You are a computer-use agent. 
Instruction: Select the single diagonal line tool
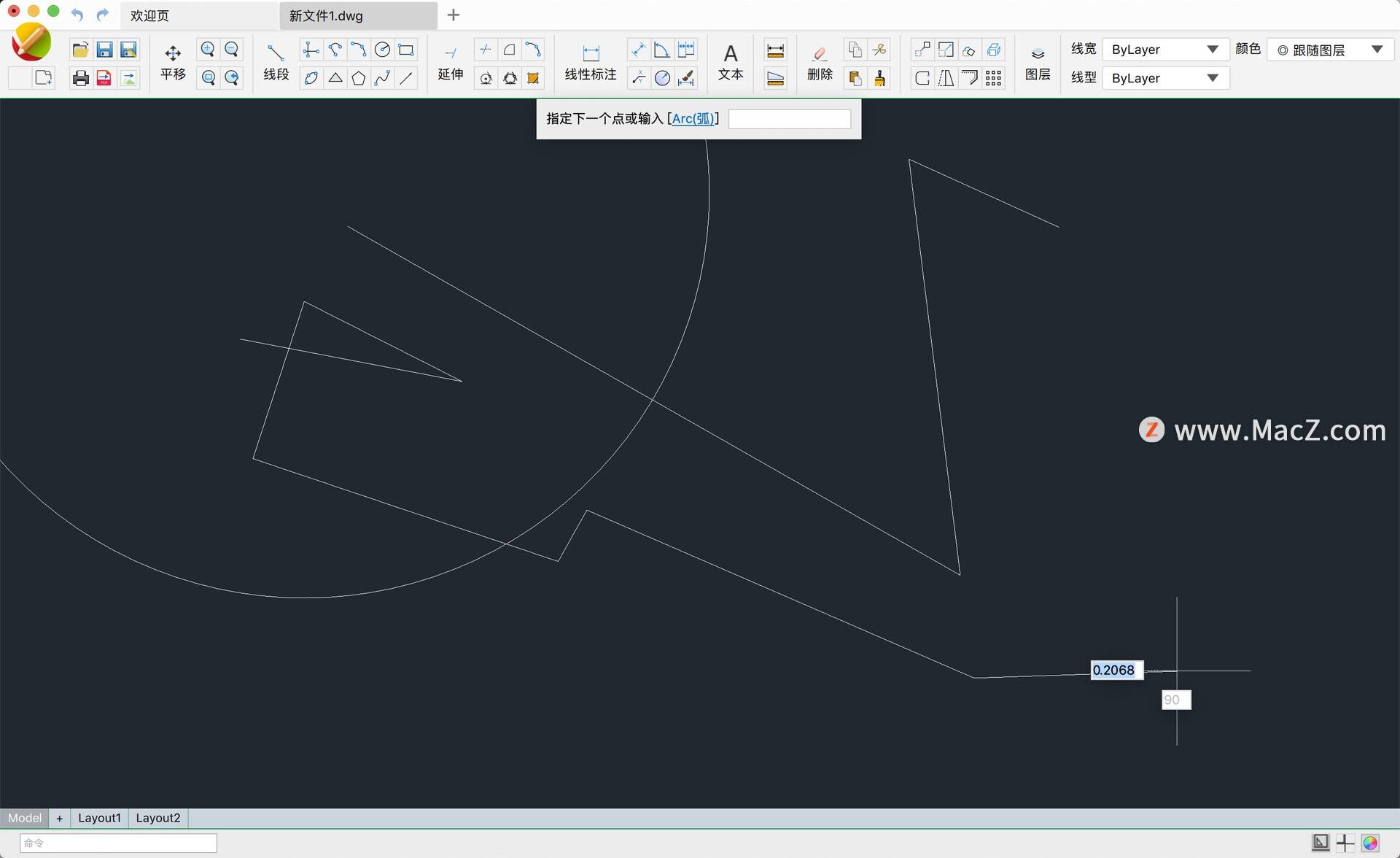pos(406,78)
